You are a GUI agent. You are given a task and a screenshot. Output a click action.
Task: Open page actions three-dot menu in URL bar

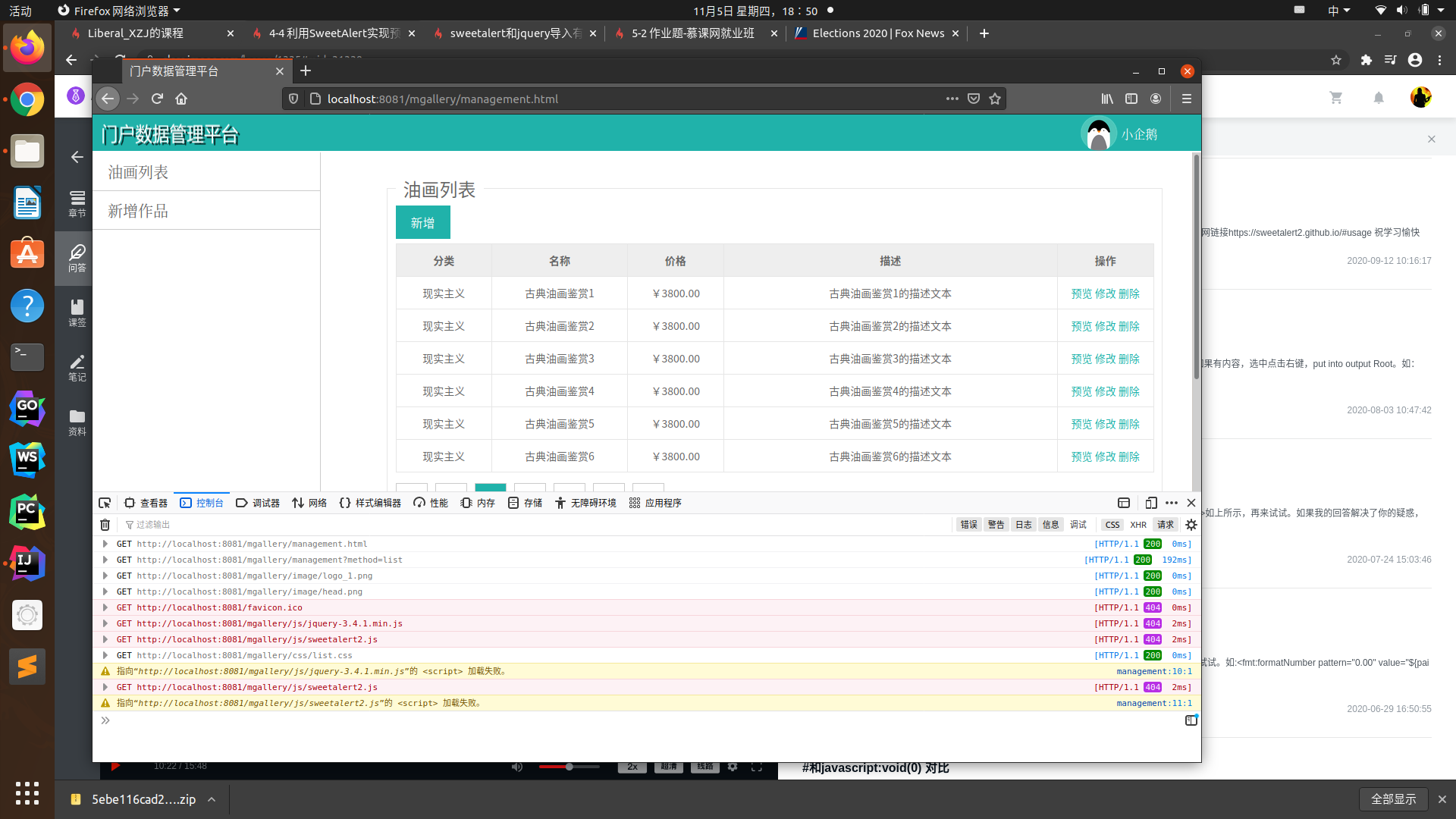(952, 99)
